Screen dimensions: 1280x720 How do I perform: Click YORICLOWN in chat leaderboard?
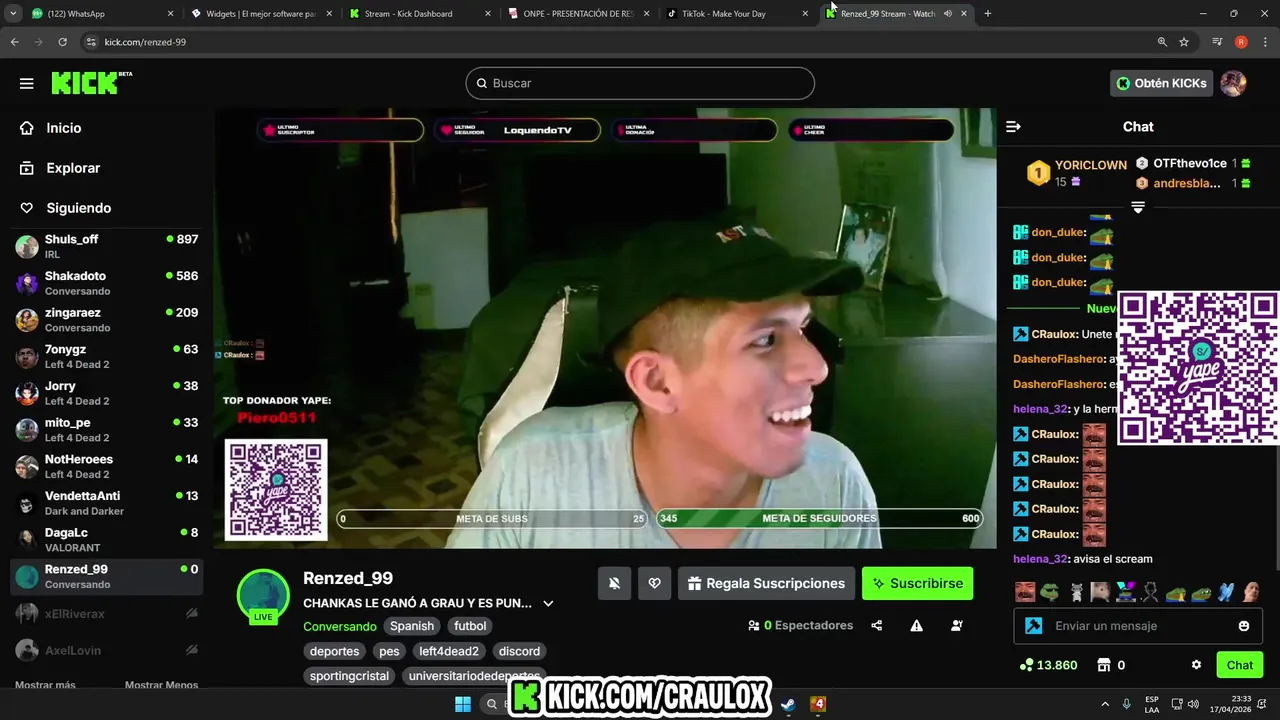click(x=1090, y=165)
